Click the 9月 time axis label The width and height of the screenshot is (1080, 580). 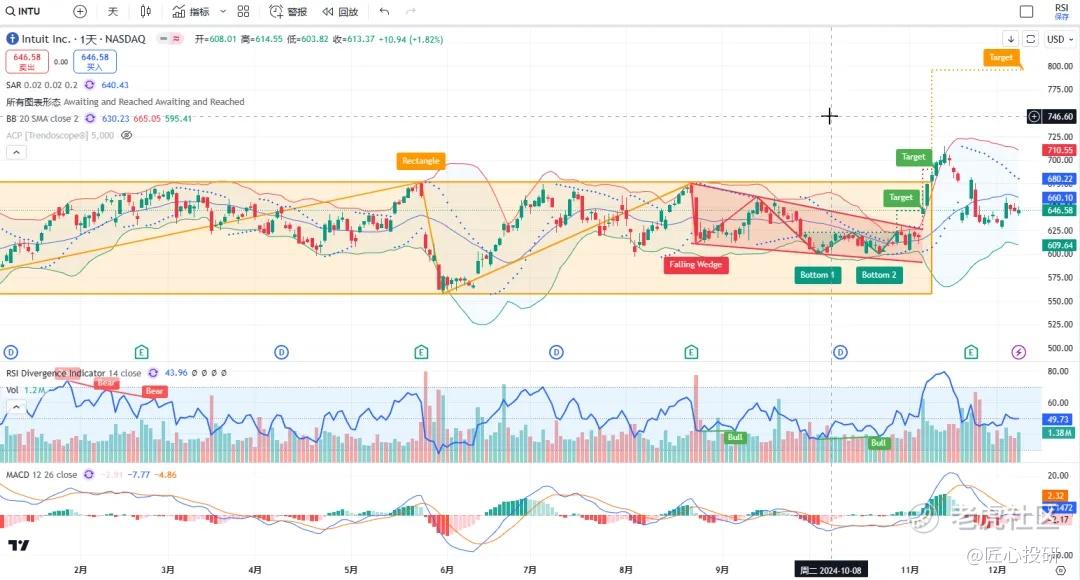click(722, 570)
